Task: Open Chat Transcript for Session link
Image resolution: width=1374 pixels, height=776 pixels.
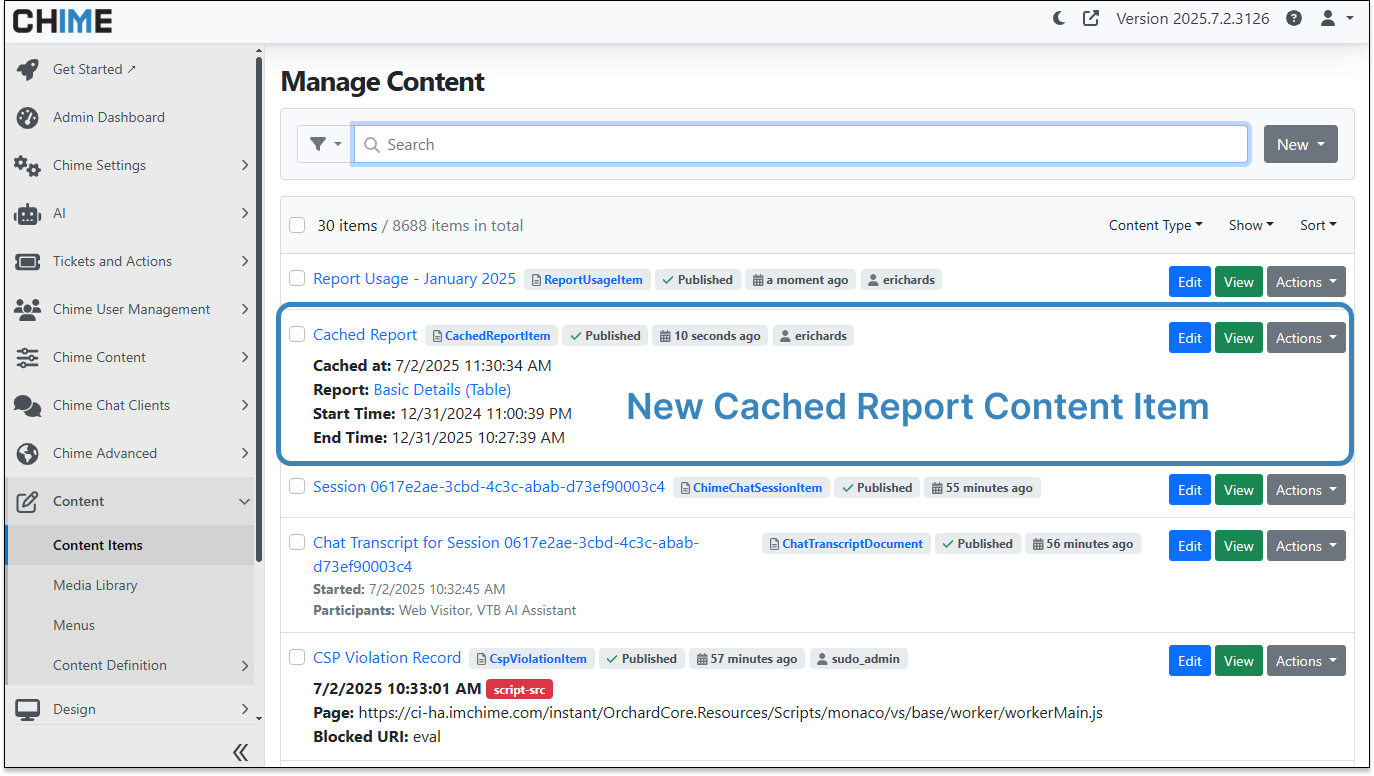Action: point(506,554)
